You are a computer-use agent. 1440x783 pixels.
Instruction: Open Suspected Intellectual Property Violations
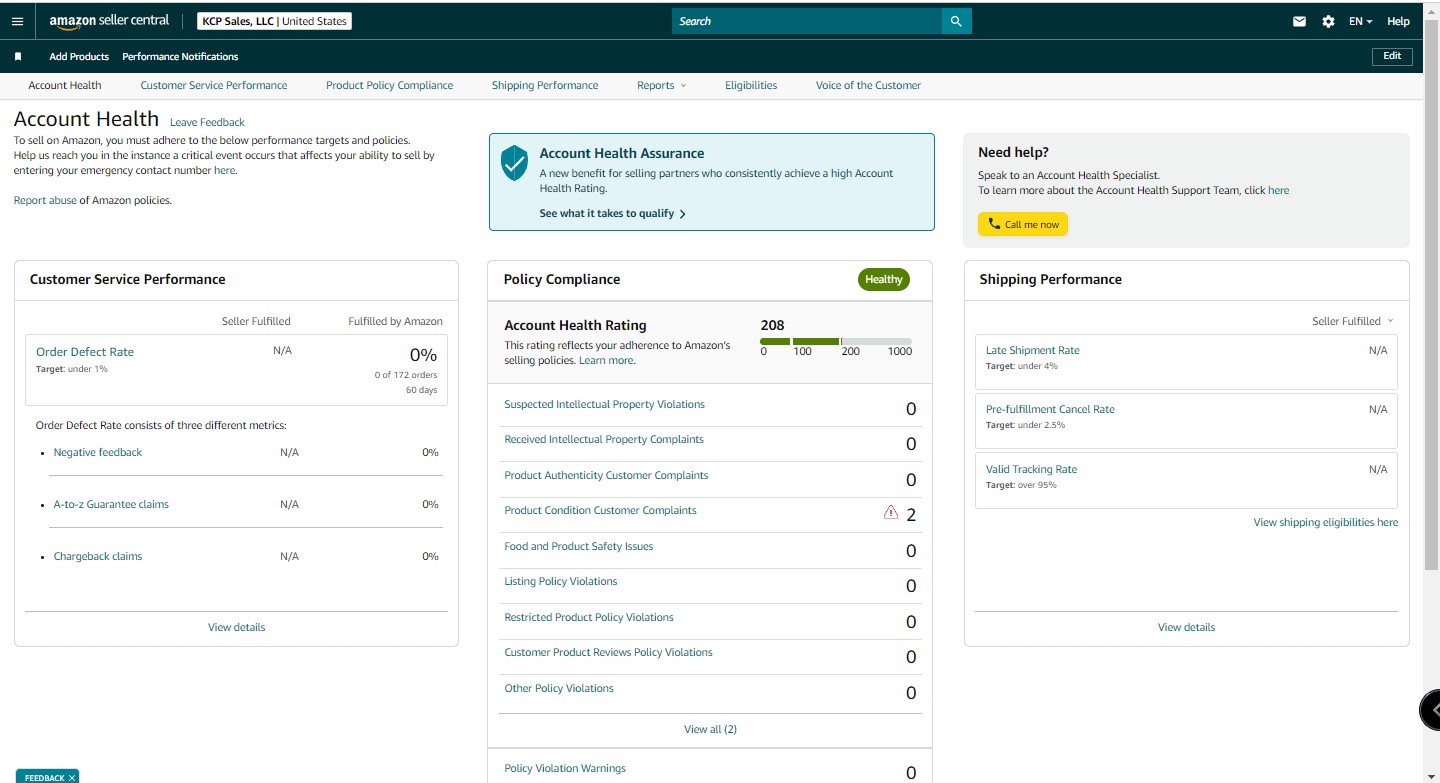click(604, 405)
